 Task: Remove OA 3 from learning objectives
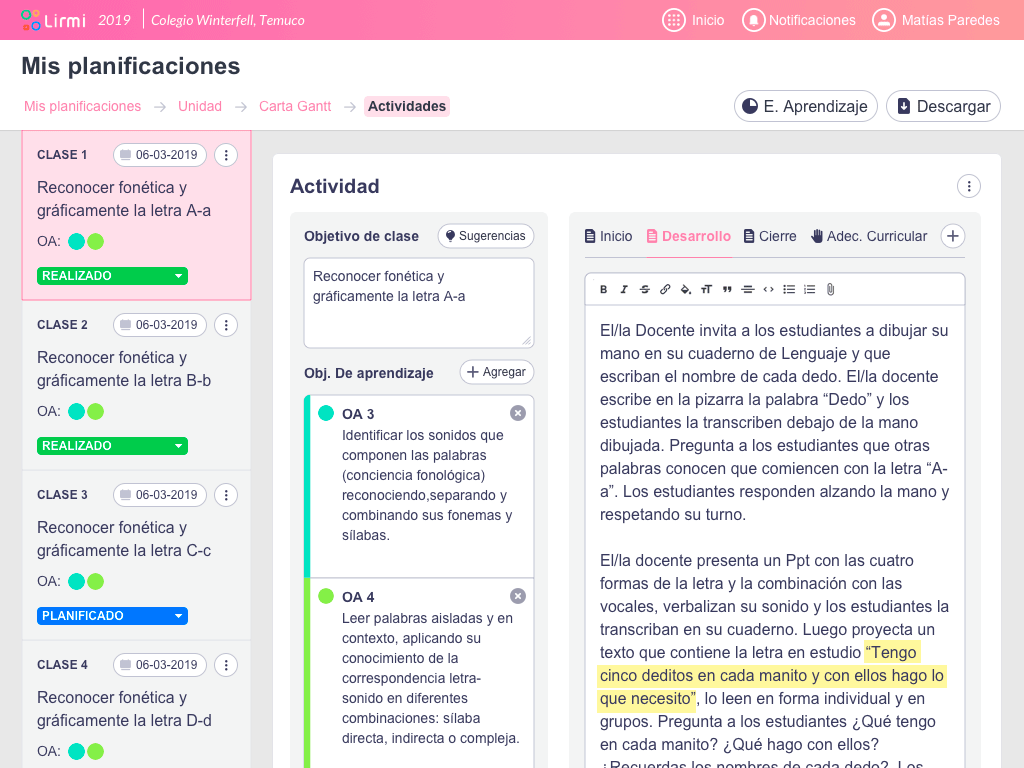point(518,413)
